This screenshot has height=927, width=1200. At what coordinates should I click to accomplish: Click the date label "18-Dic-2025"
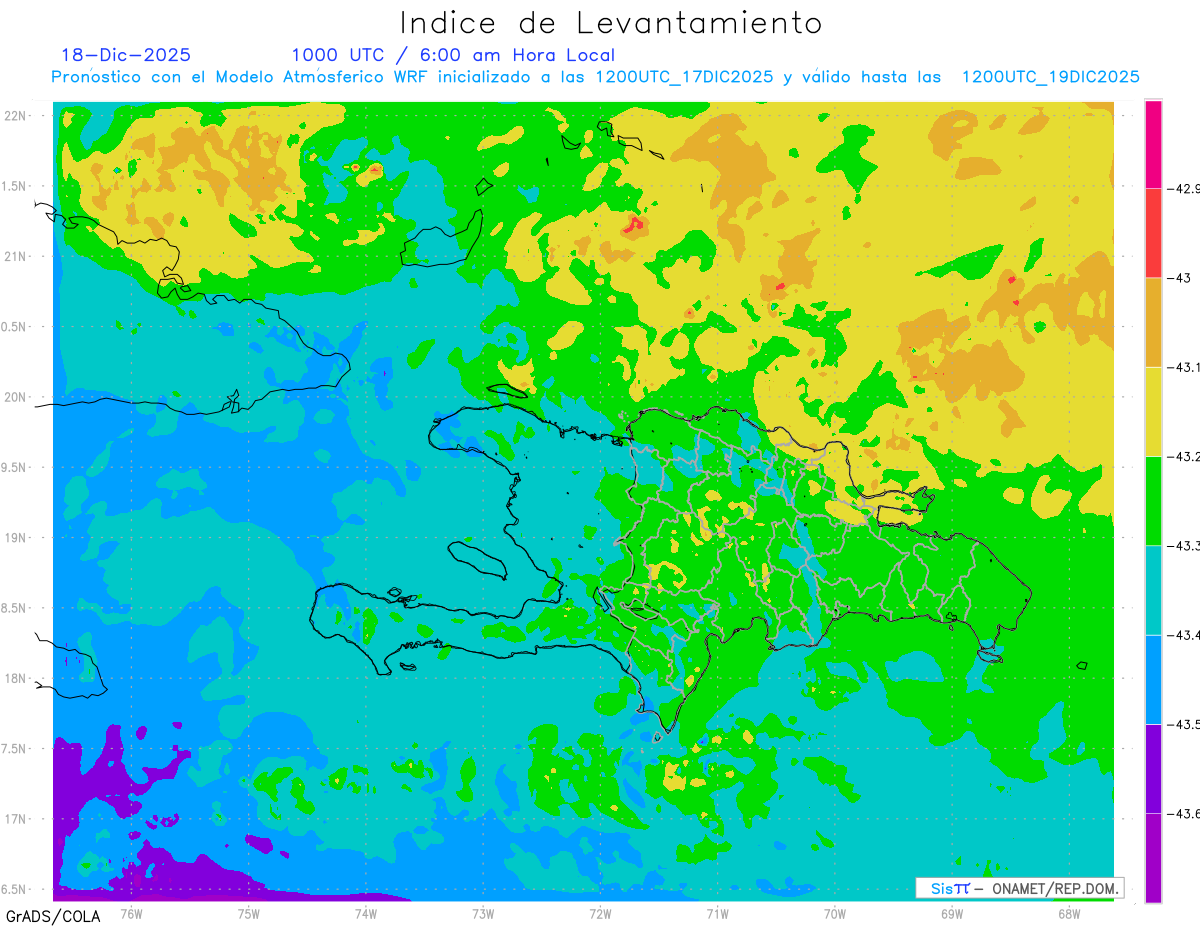pos(126,55)
